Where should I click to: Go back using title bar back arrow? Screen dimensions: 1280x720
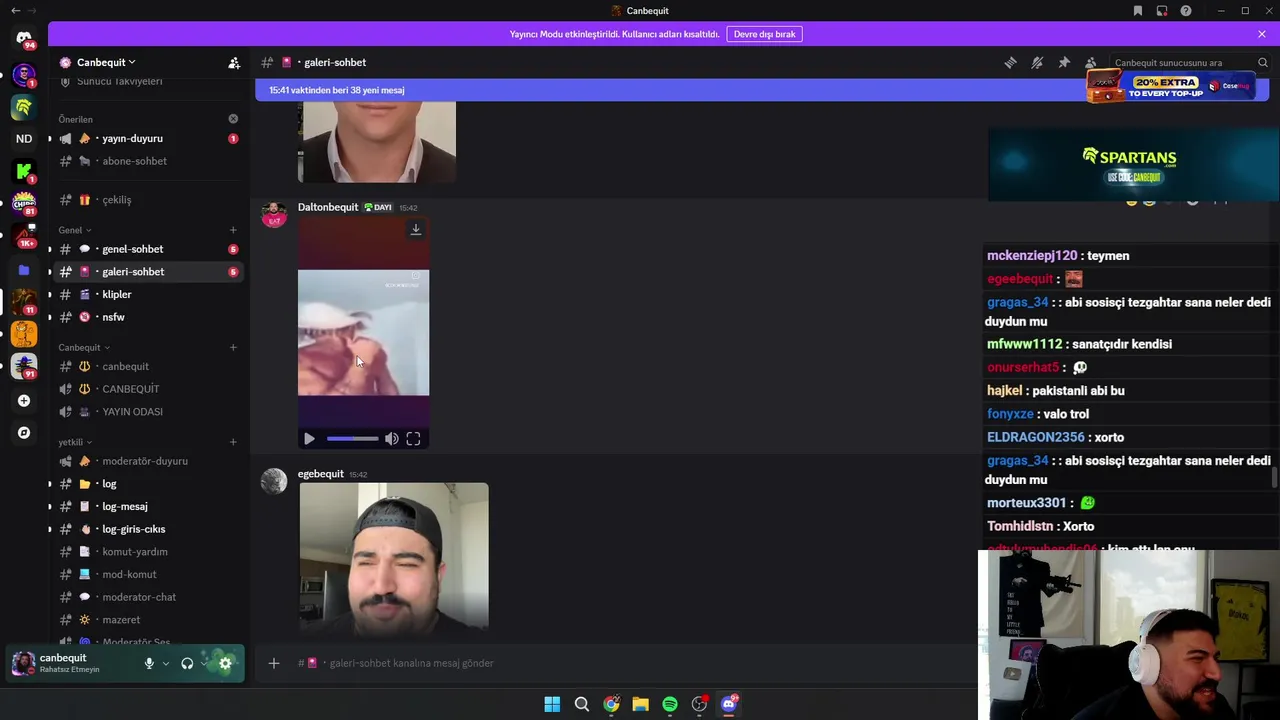point(15,11)
